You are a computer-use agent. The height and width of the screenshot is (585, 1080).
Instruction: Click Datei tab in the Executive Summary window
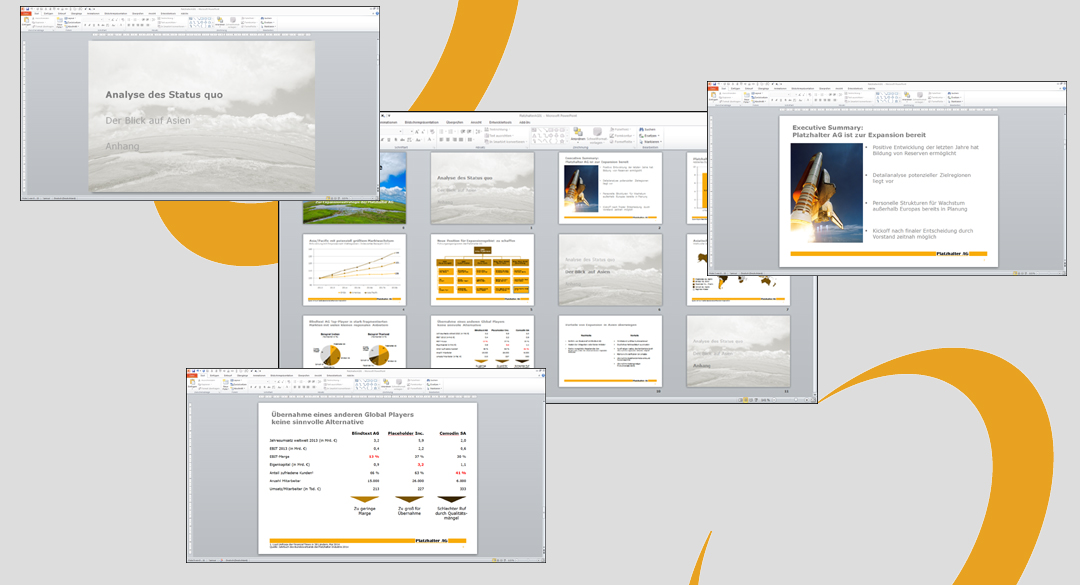click(713, 88)
